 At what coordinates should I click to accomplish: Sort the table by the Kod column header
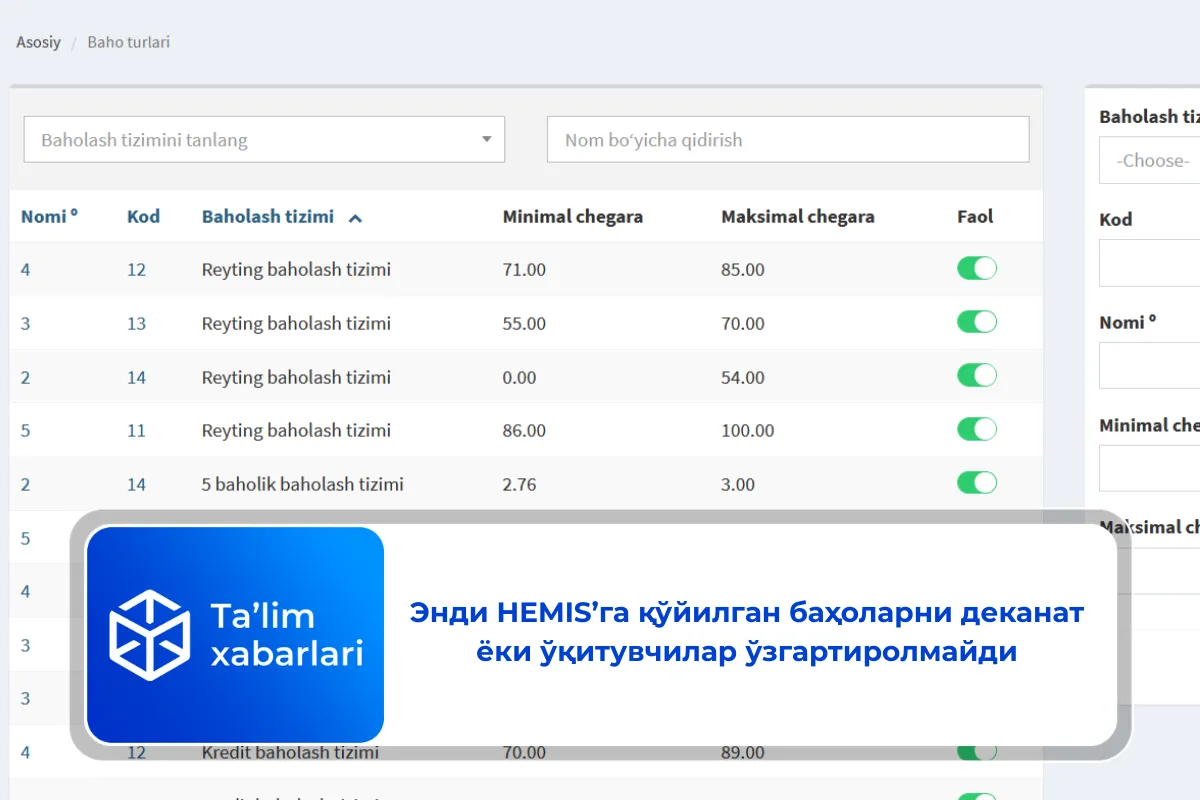tap(144, 216)
